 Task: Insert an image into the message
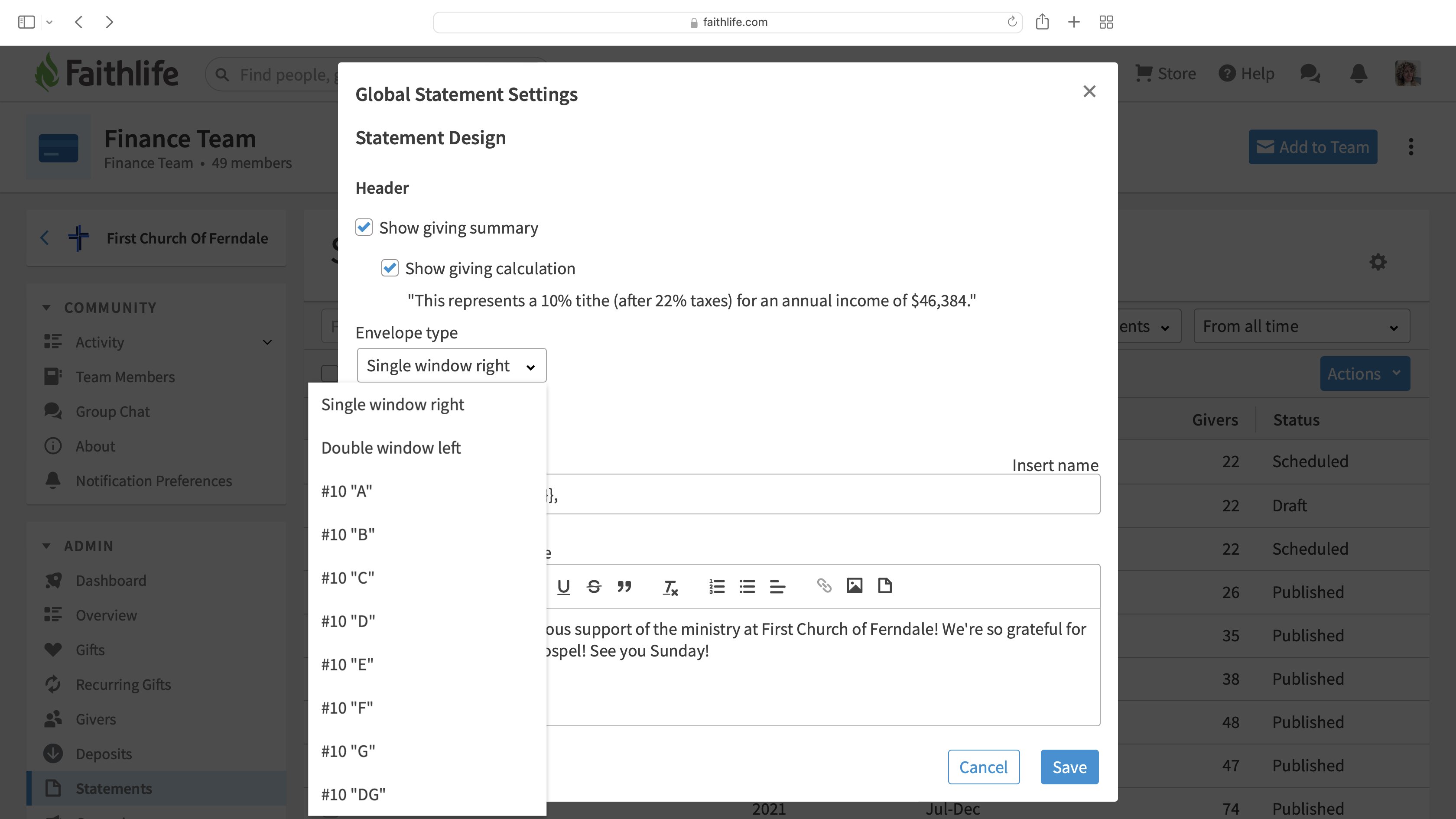855,585
